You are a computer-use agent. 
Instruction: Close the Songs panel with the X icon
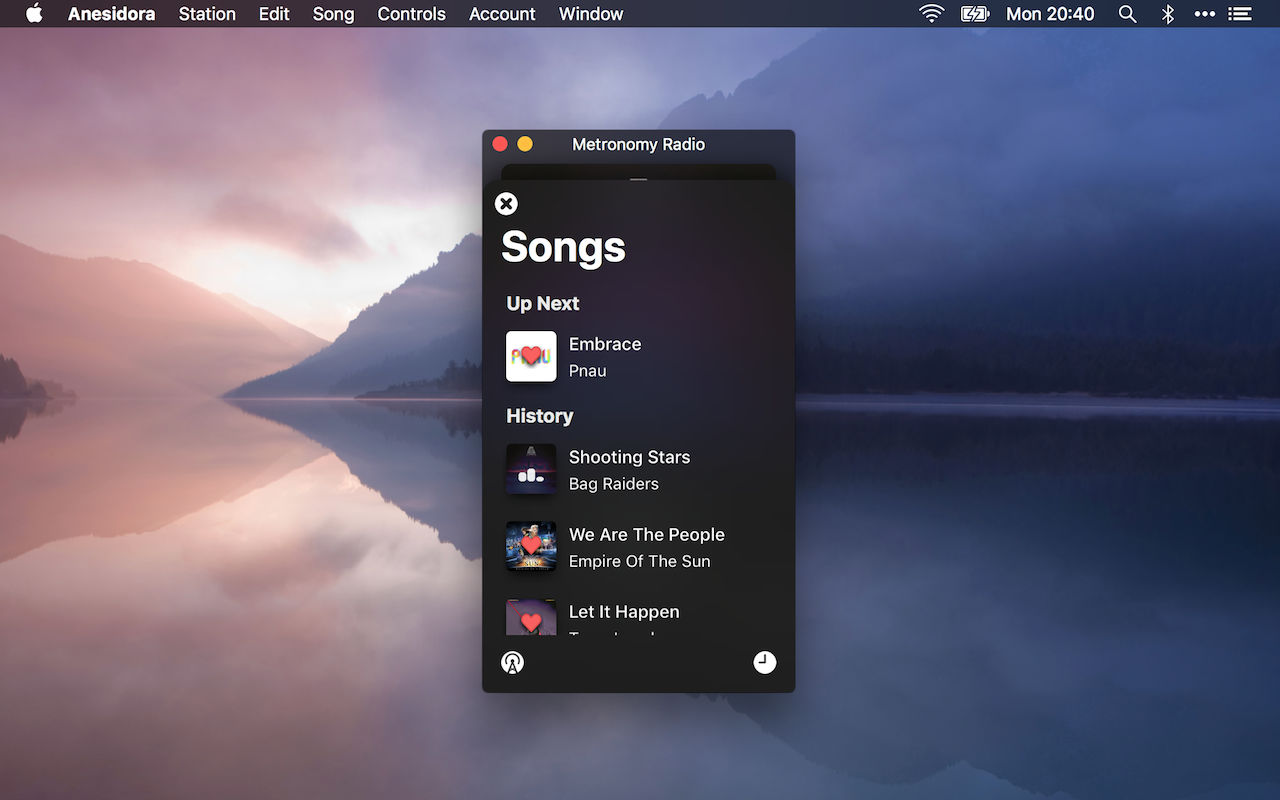click(x=507, y=204)
